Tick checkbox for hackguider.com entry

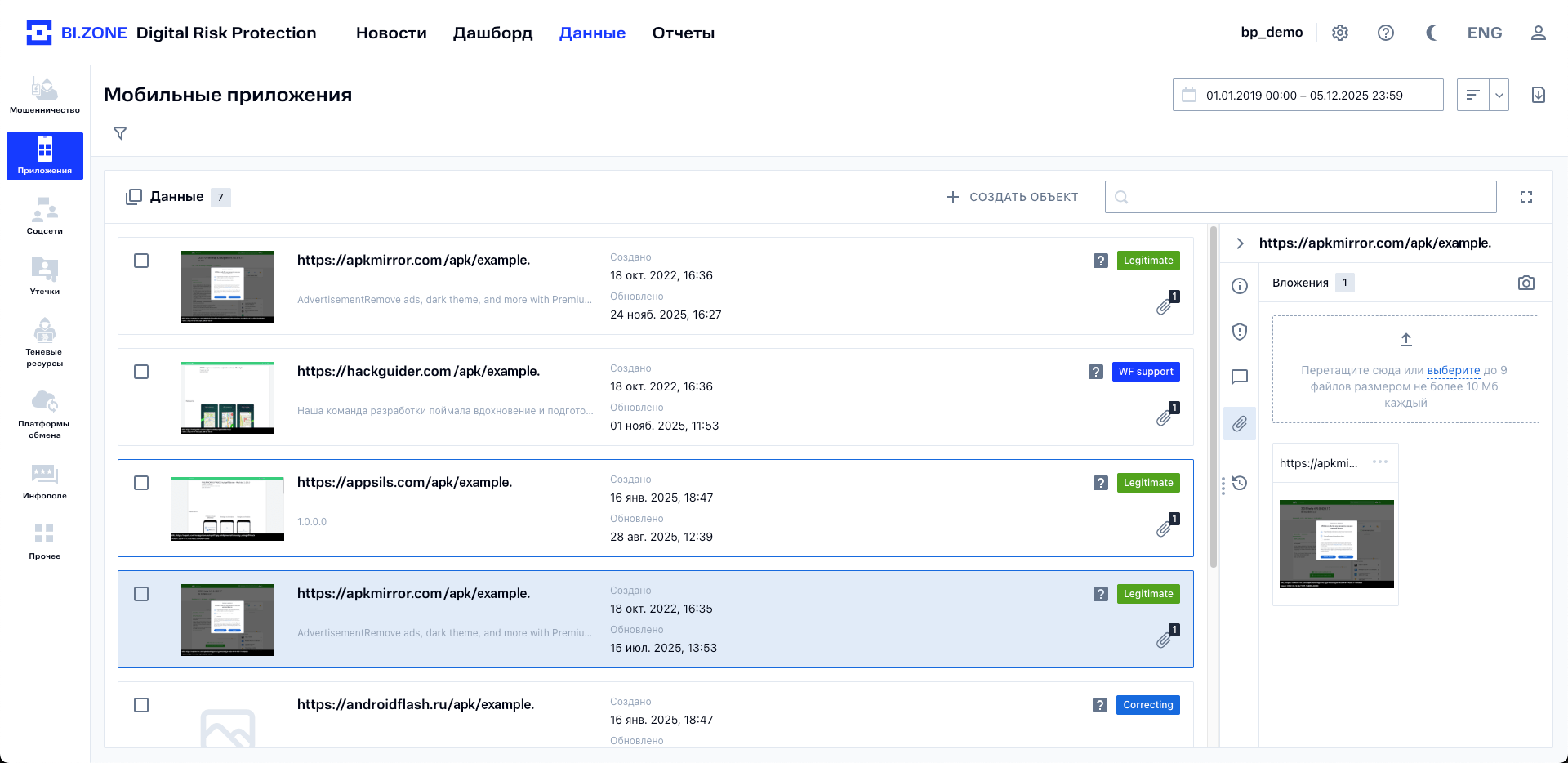tap(141, 372)
